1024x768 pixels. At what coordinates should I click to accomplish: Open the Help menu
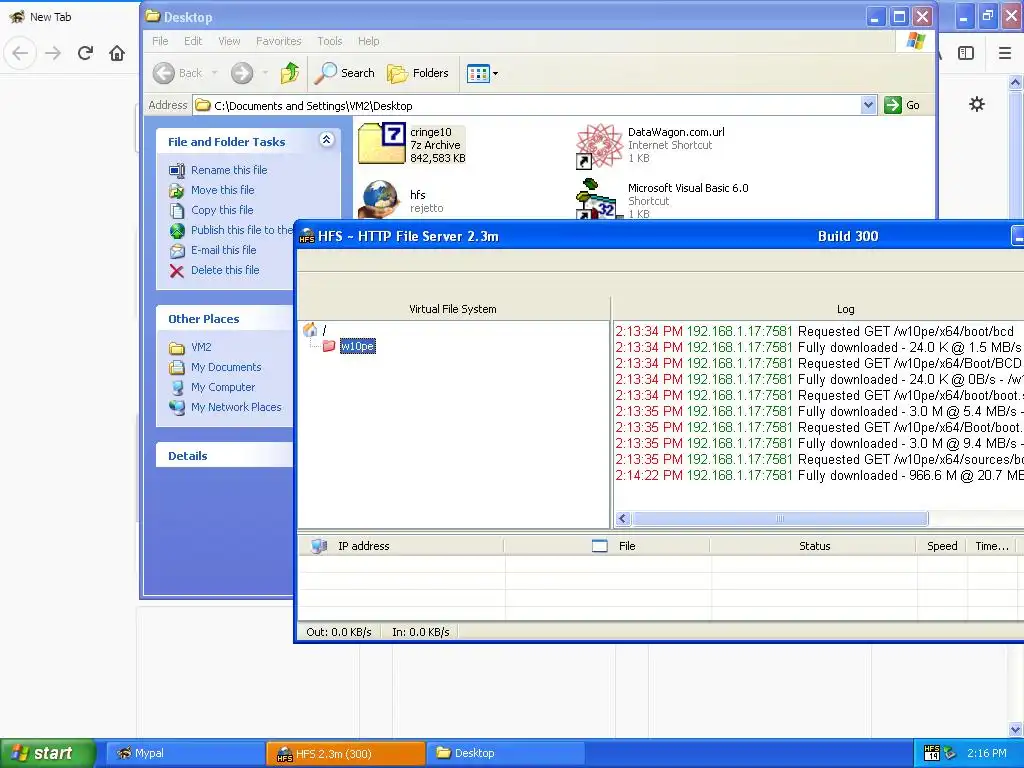click(x=368, y=41)
